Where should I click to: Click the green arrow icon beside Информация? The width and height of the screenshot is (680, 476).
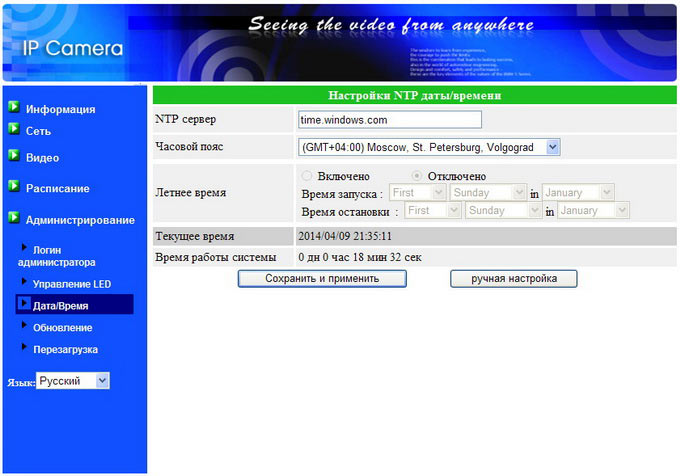[14, 106]
